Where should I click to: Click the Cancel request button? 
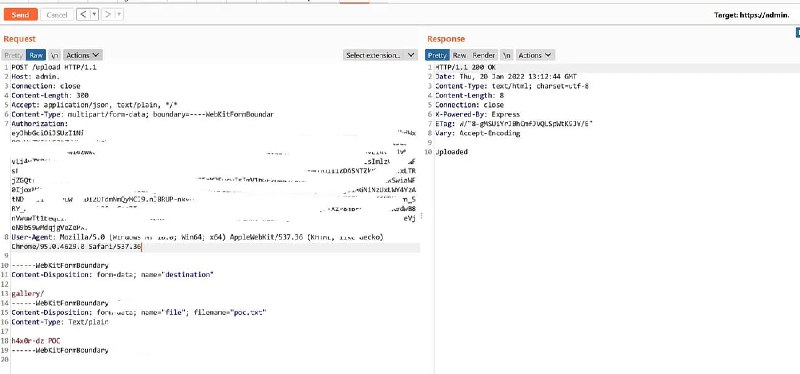tap(57, 15)
